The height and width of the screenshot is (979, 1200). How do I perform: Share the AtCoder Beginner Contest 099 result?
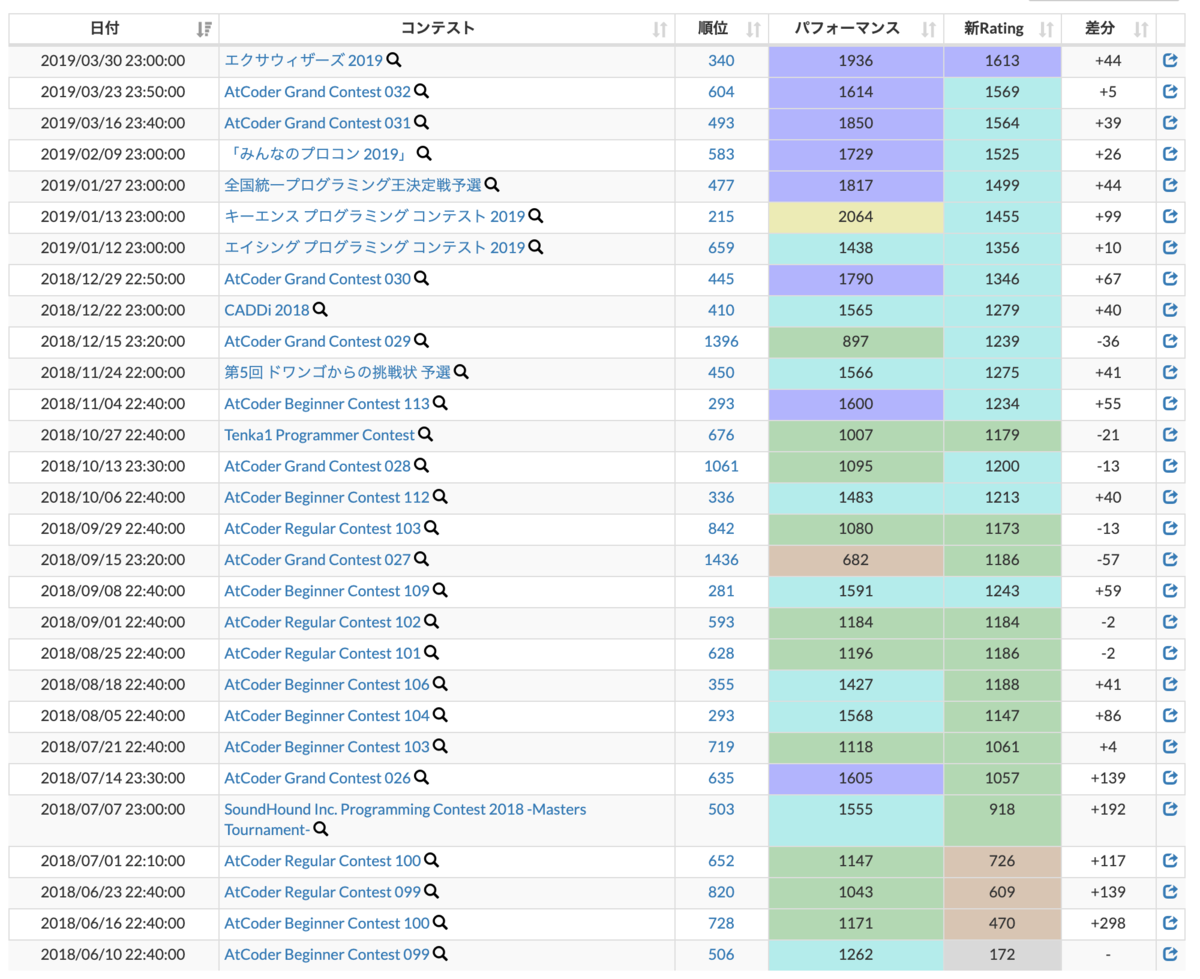pos(1171,954)
